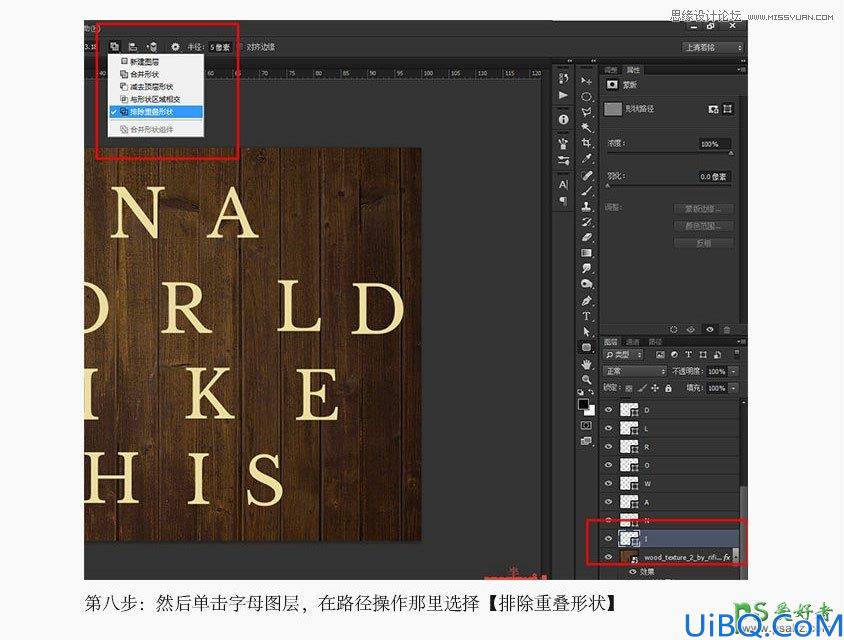Select the Smudge tool
Screen dimensions: 844x640
click(586, 268)
